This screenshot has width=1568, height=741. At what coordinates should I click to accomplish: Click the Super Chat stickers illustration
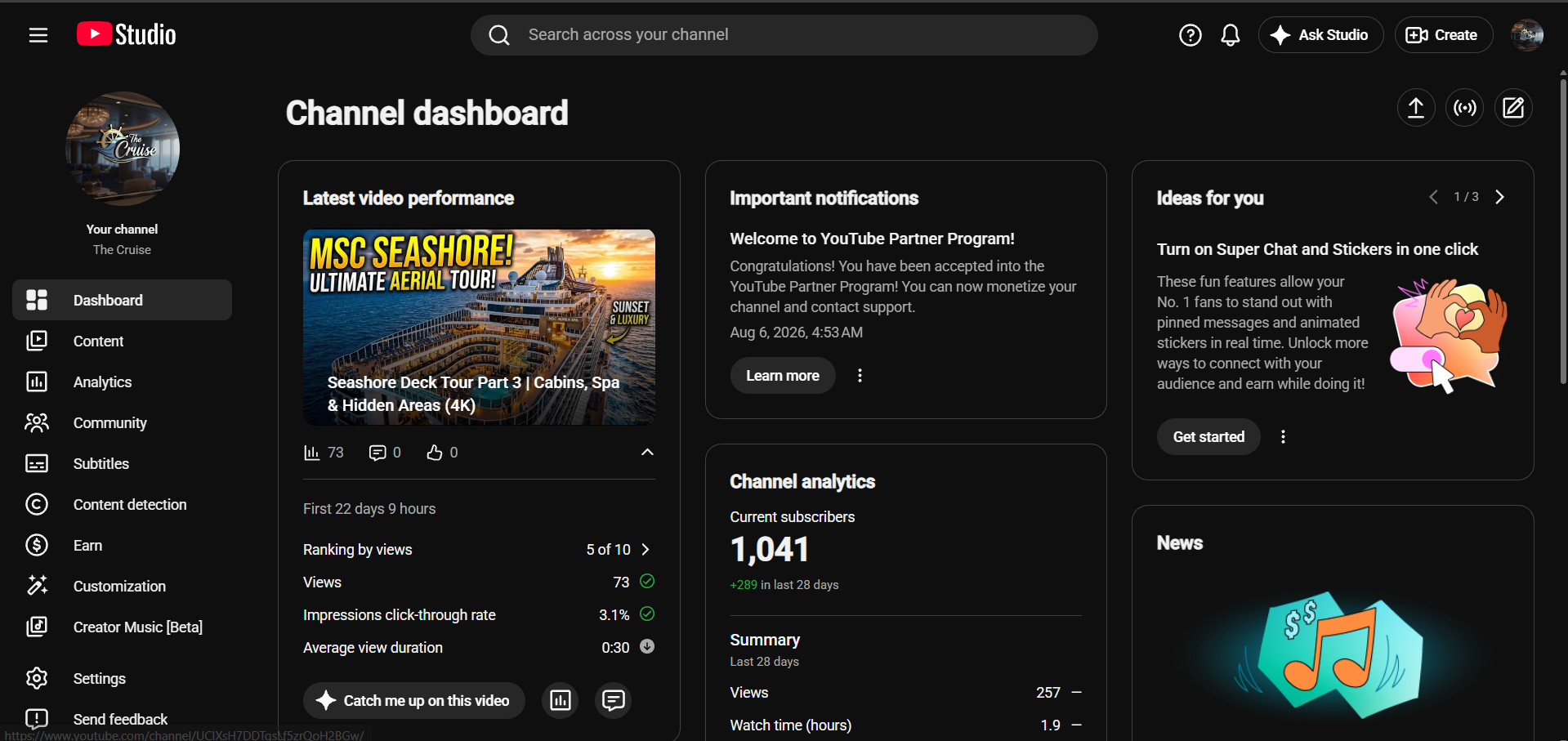click(1448, 335)
